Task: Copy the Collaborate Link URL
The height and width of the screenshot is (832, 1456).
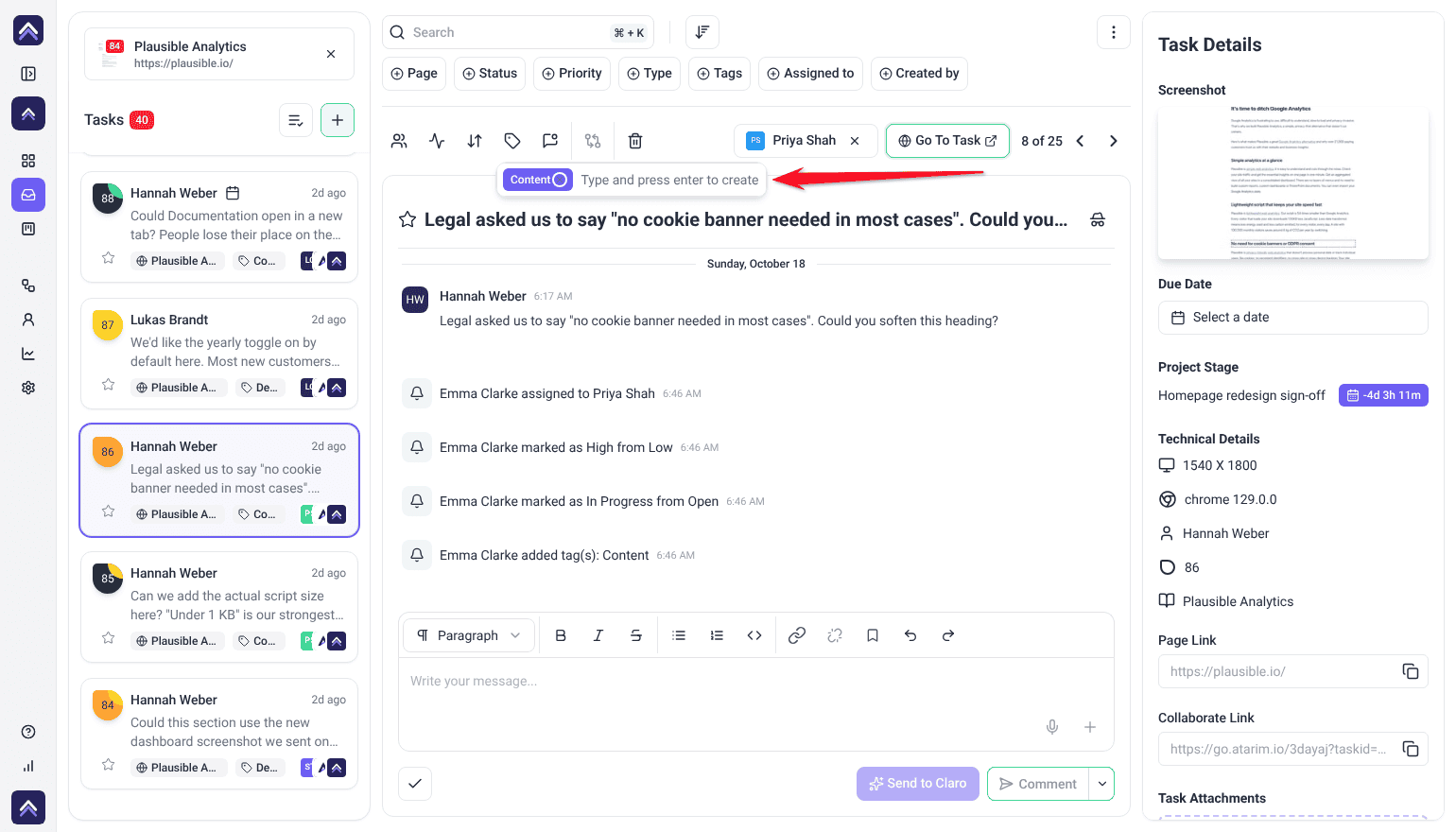Action: [x=1411, y=749]
